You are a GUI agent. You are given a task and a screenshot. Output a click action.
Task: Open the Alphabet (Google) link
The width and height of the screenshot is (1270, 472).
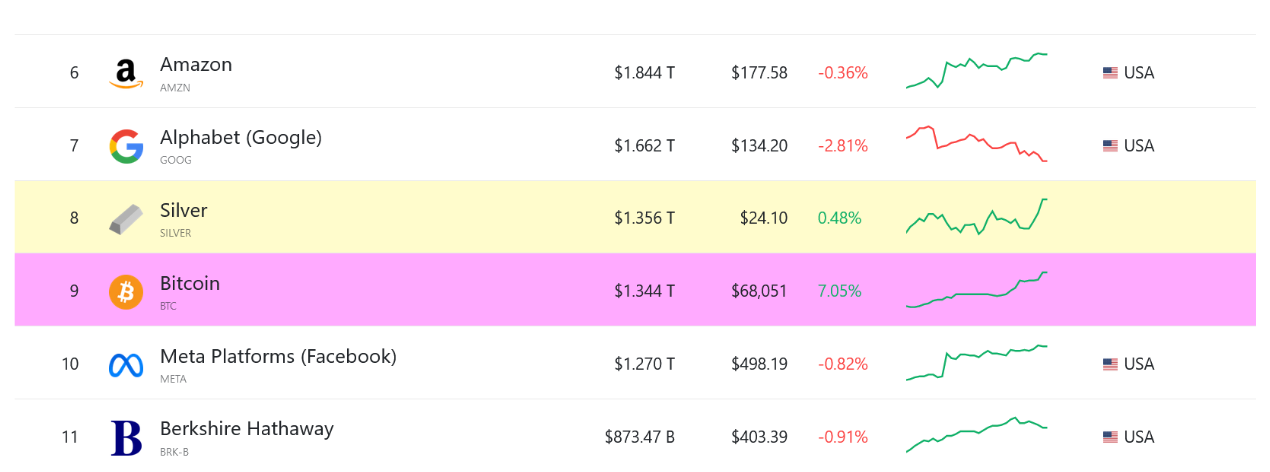[241, 137]
